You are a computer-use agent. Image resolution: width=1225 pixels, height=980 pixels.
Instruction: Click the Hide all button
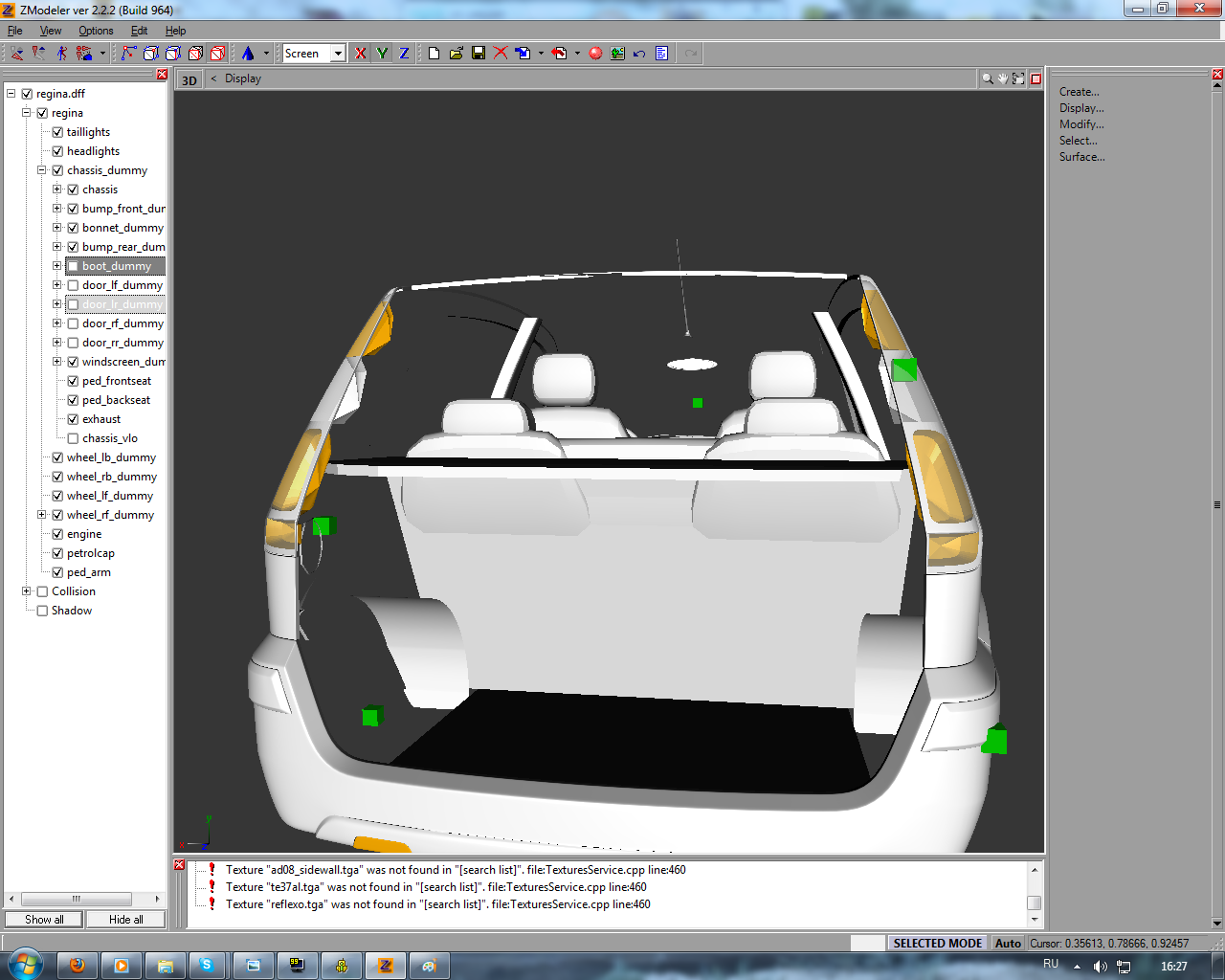[x=125, y=920]
